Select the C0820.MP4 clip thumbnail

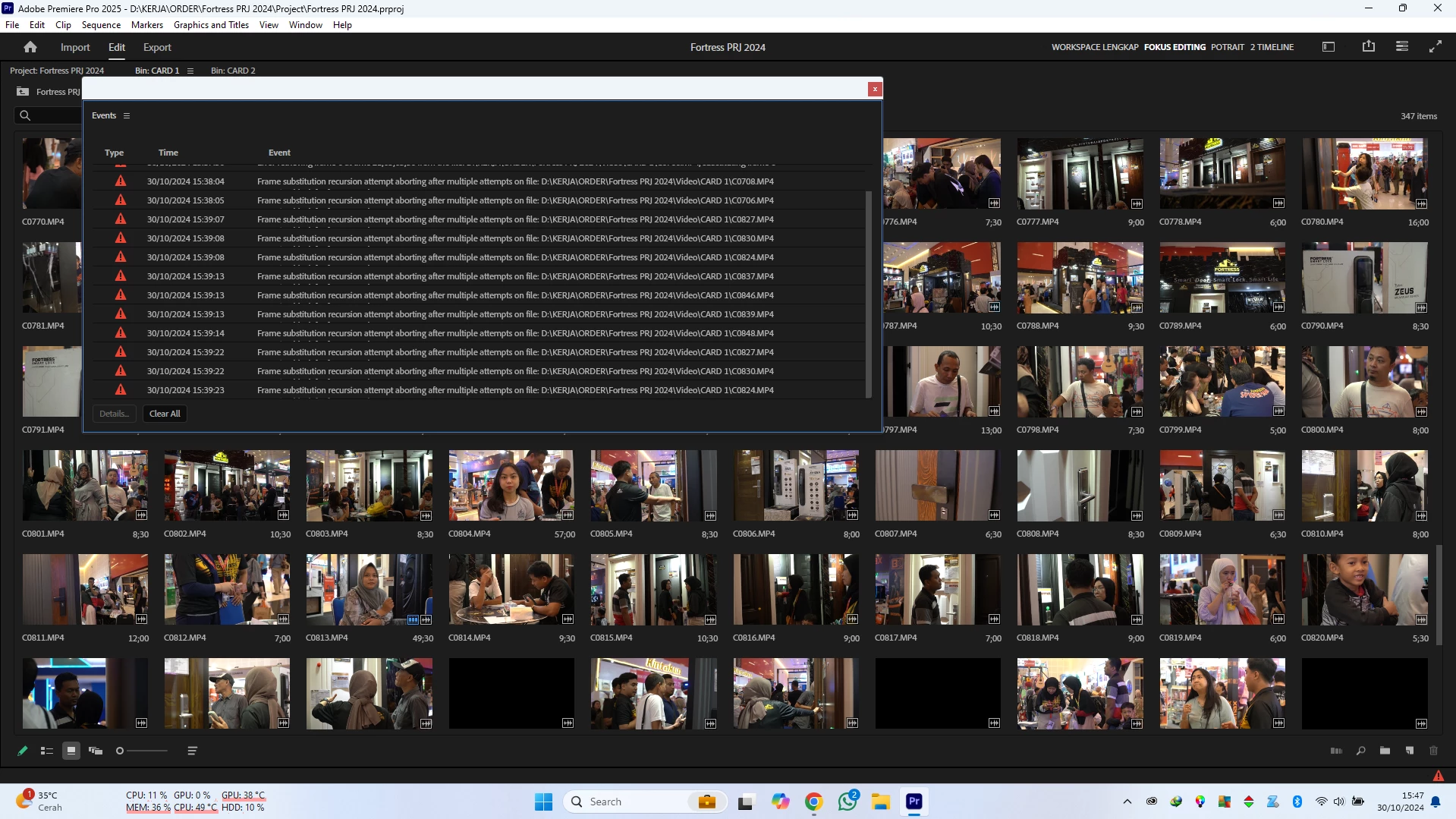[x=1364, y=589]
